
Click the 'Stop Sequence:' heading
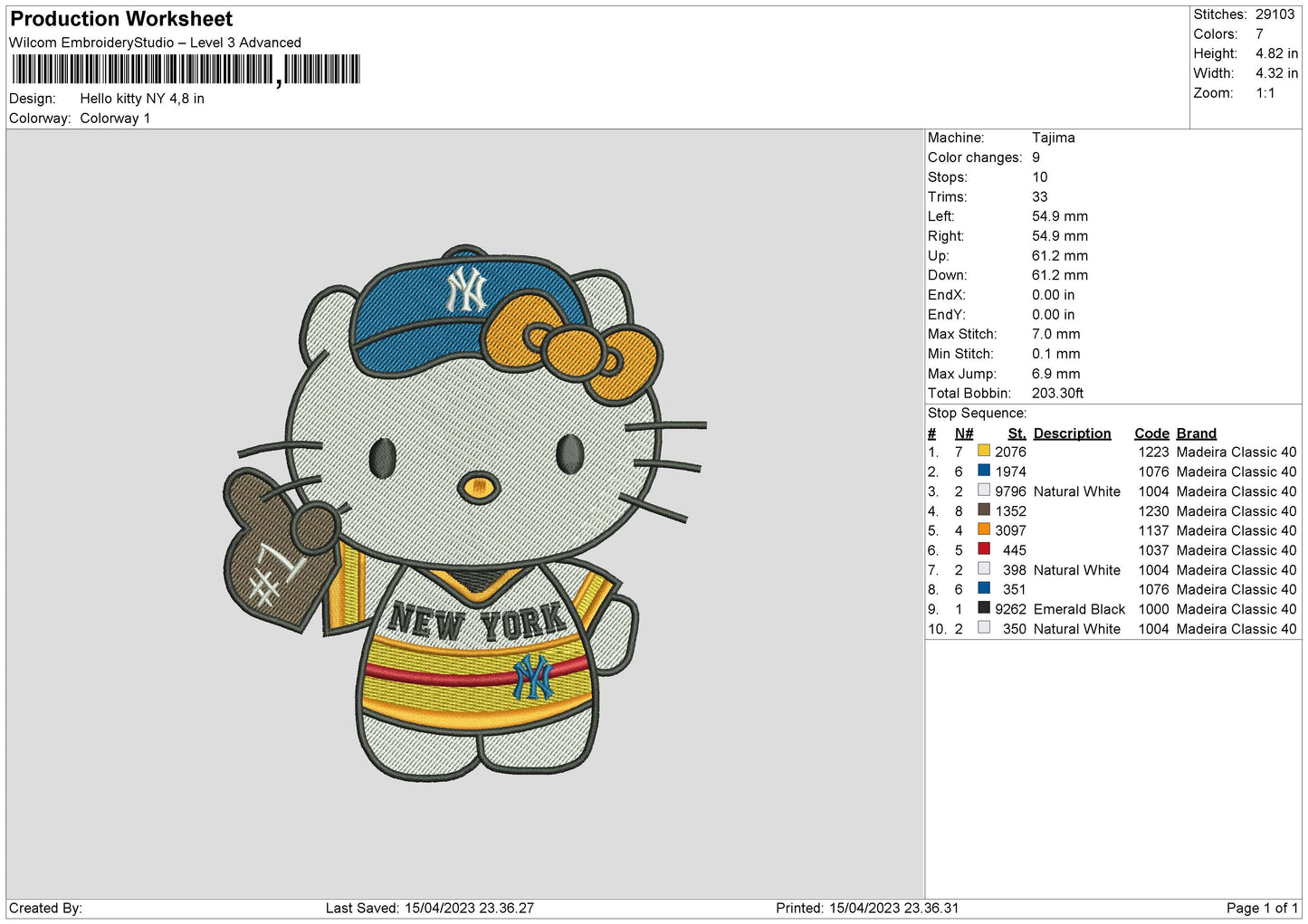coord(977,414)
